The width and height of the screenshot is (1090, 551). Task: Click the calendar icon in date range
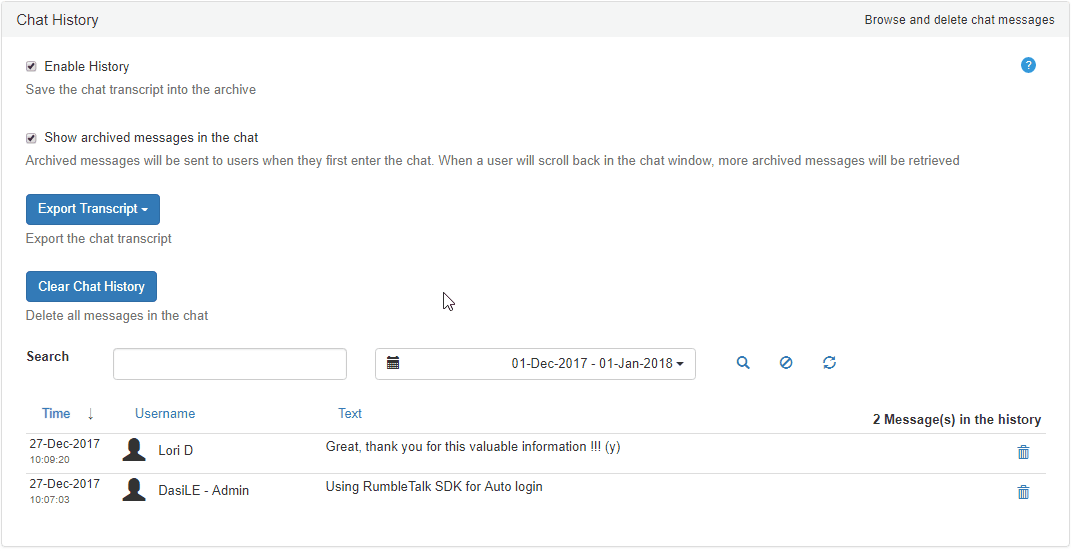click(393, 363)
